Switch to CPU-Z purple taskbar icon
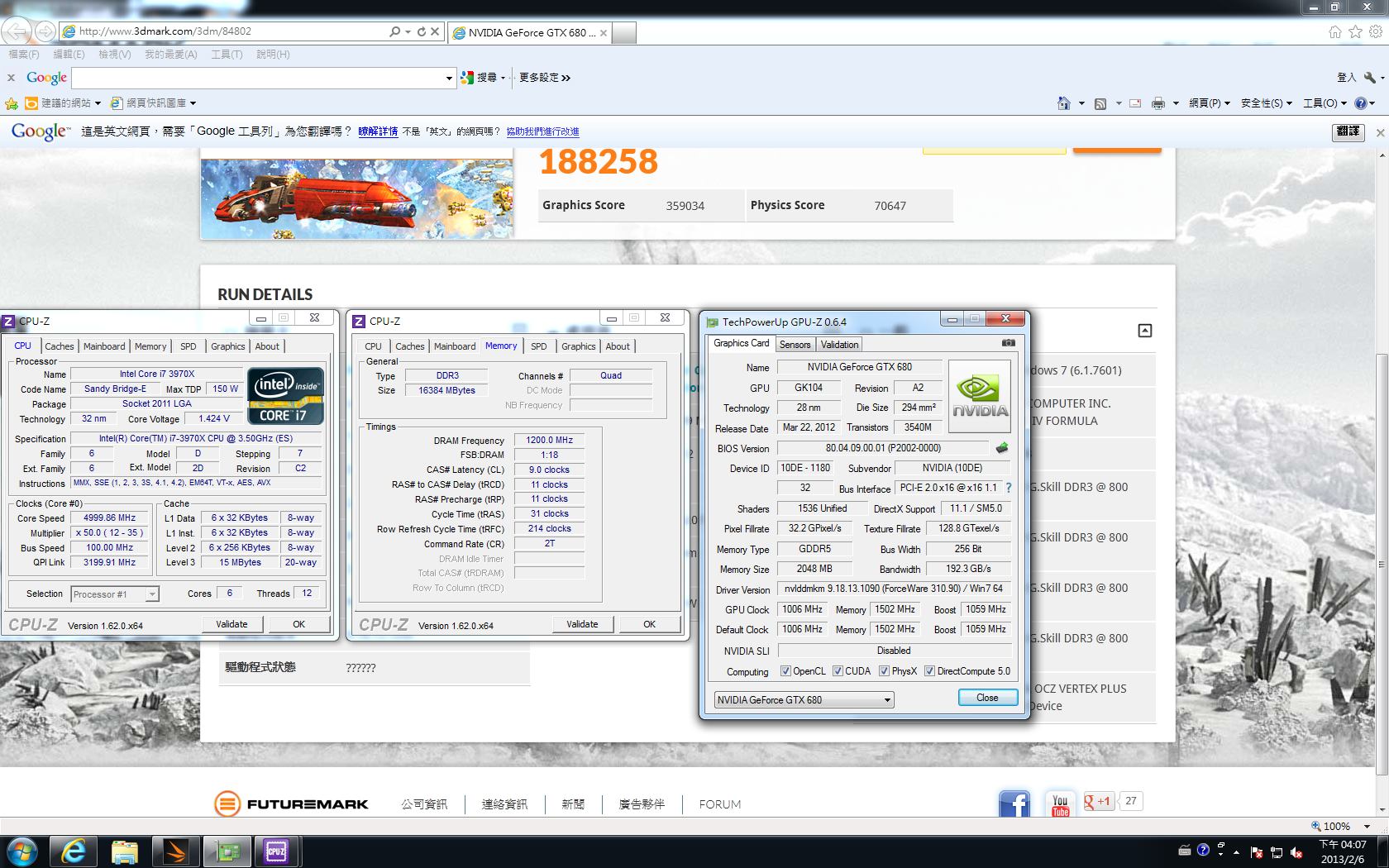The image size is (1389, 868). click(276, 851)
